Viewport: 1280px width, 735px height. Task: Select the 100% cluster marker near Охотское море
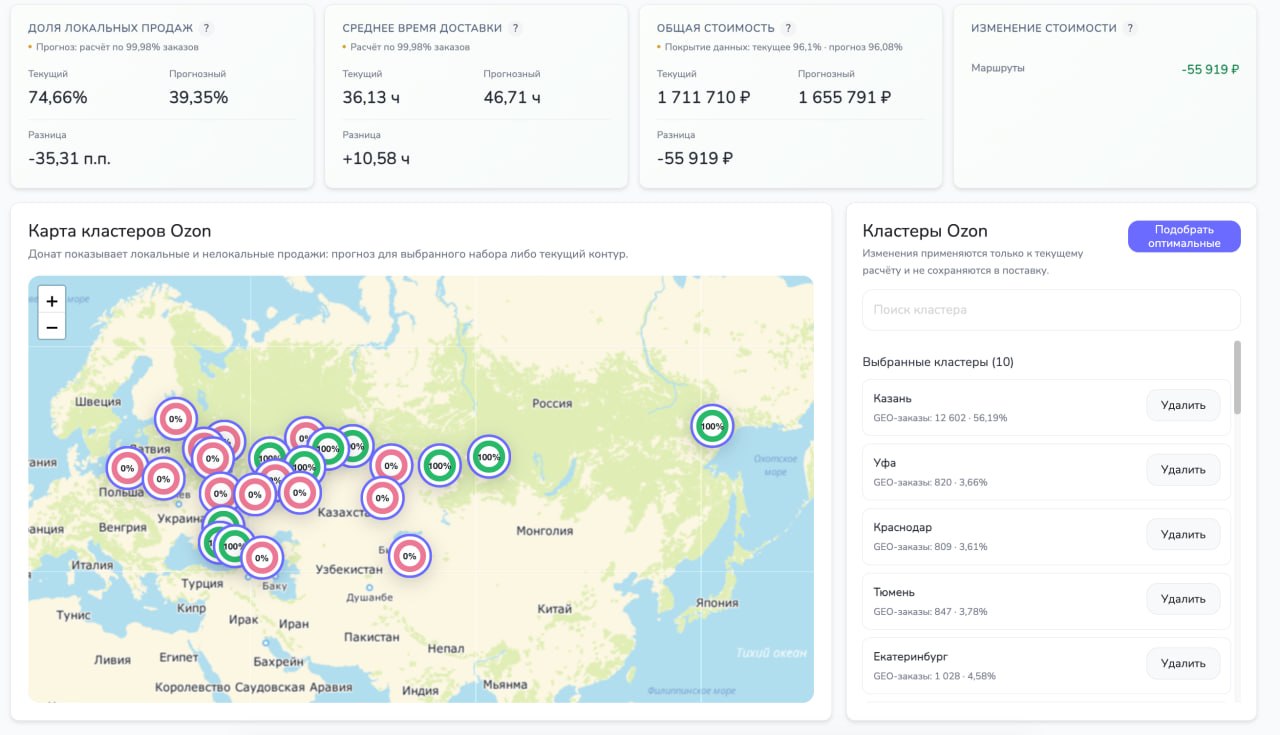pos(712,426)
